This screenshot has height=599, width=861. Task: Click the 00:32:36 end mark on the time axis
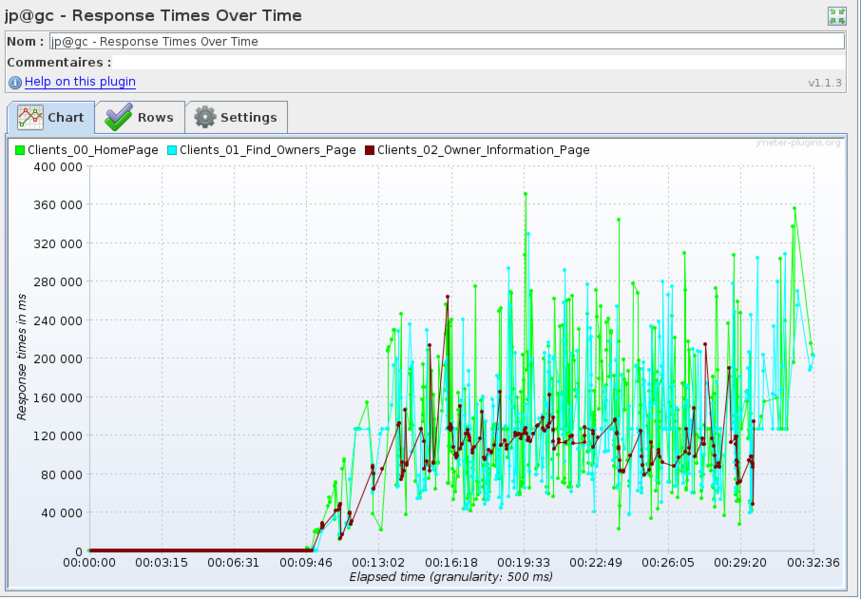click(x=814, y=563)
